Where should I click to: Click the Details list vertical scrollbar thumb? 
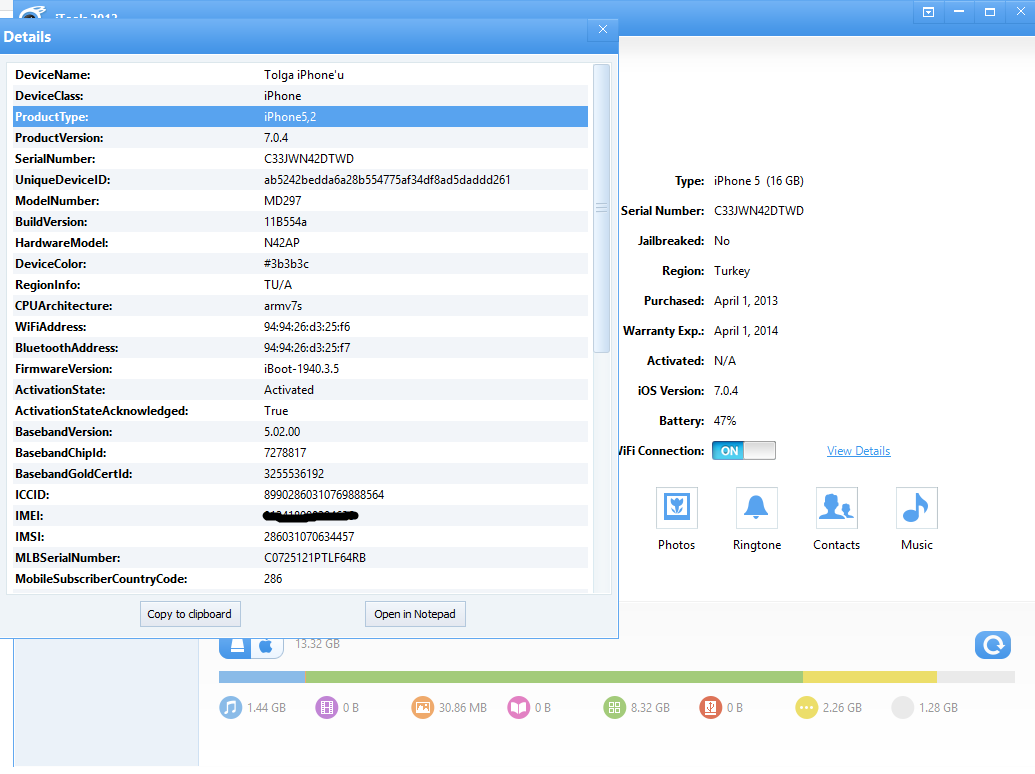pyautogui.click(x=601, y=208)
